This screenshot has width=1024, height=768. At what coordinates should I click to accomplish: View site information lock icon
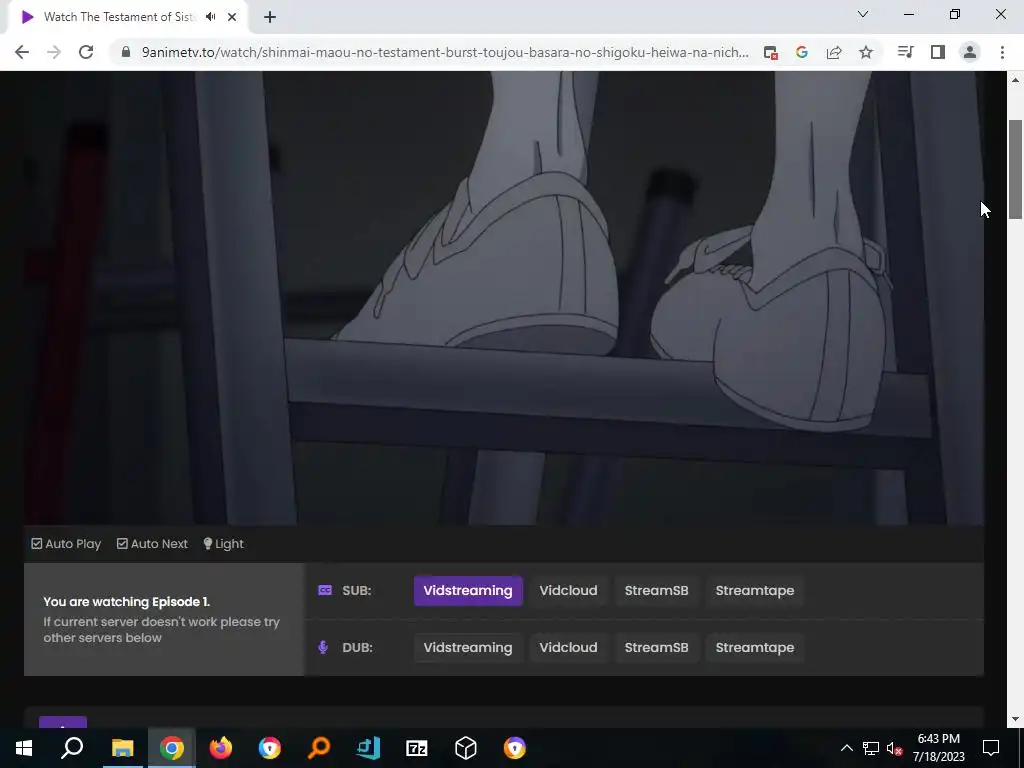[126, 52]
